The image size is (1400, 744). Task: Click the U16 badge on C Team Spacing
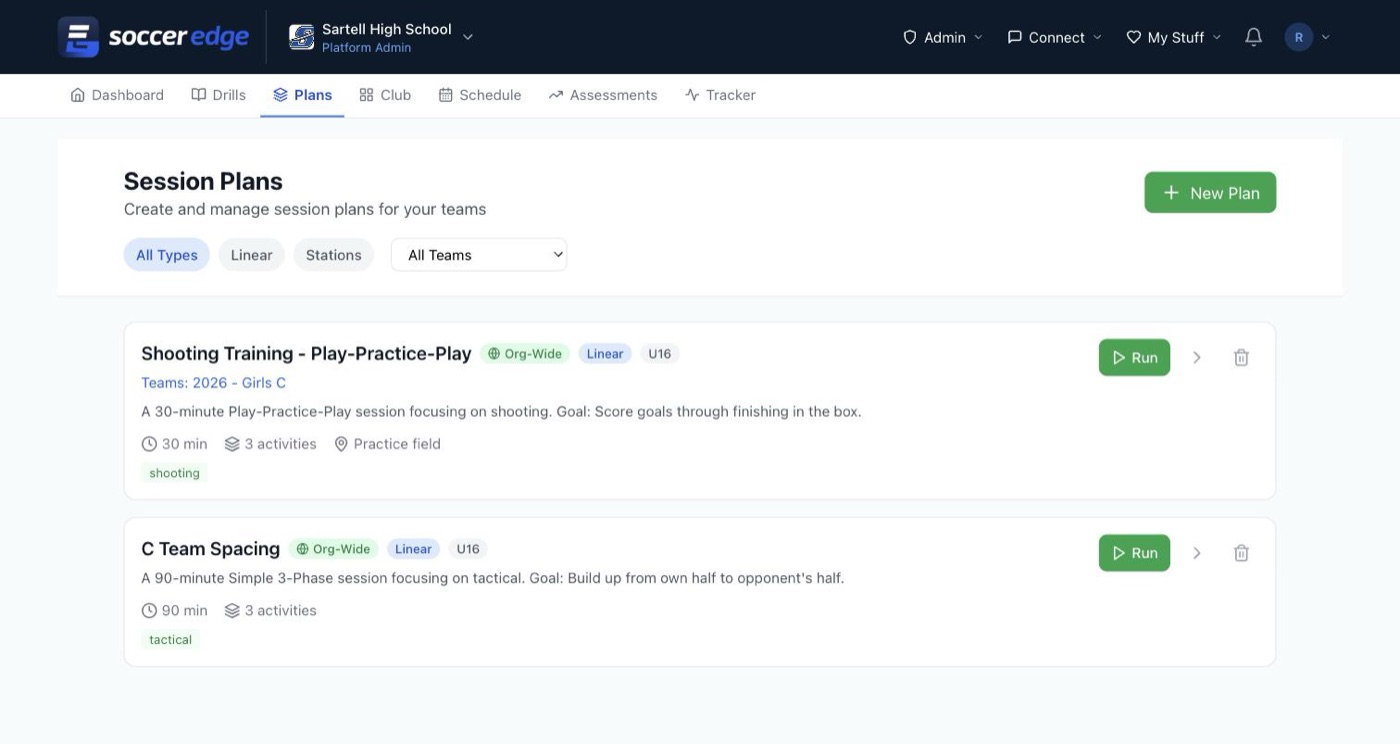click(x=468, y=549)
